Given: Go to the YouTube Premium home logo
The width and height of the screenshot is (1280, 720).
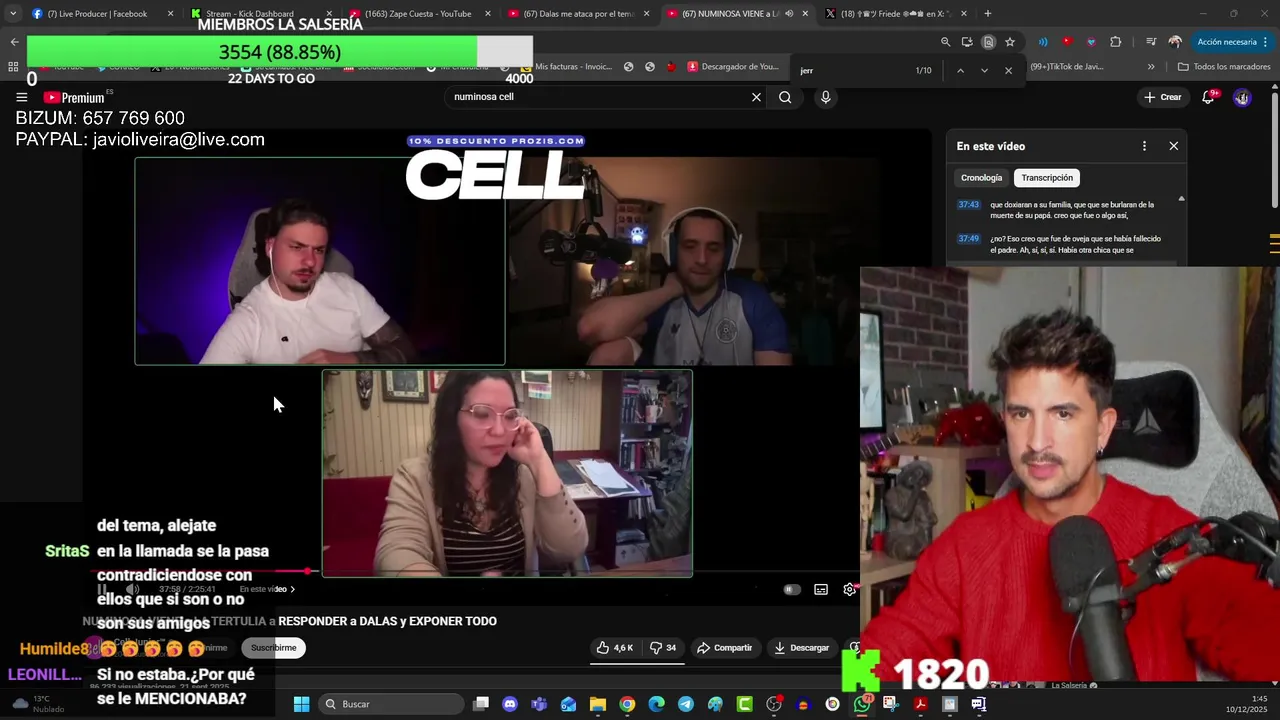Looking at the screenshot, I should coord(74,97).
